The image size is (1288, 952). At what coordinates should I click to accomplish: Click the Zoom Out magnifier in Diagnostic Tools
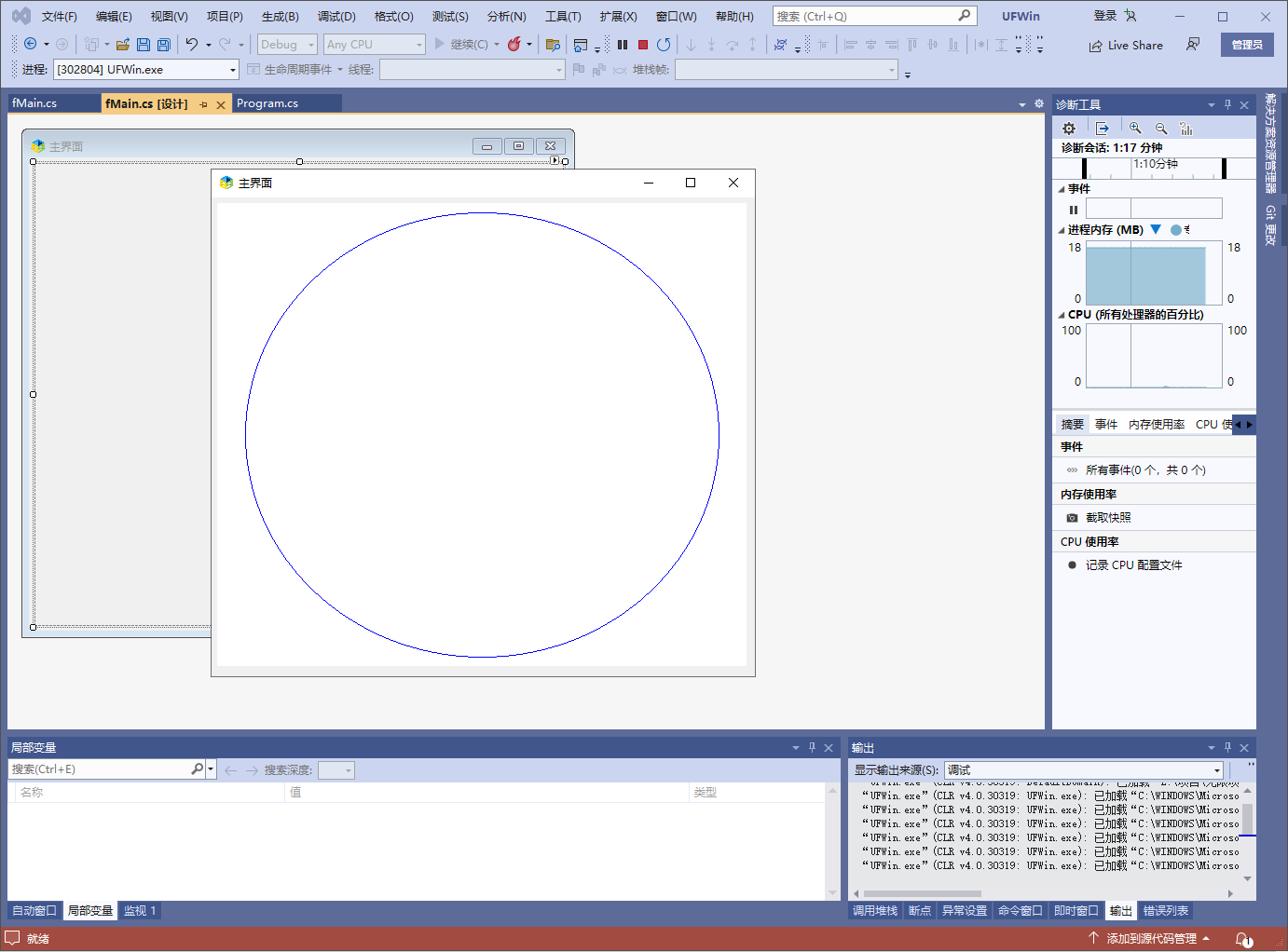(x=1161, y=129)
